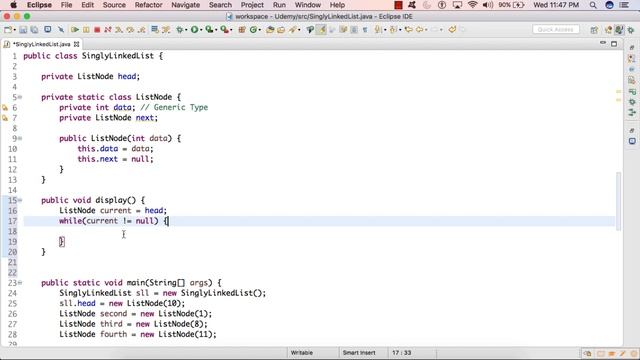This screenshot has height=360, width=640.
Task: Click the 'Smart Insert' status bar entry
Action: 359,353
